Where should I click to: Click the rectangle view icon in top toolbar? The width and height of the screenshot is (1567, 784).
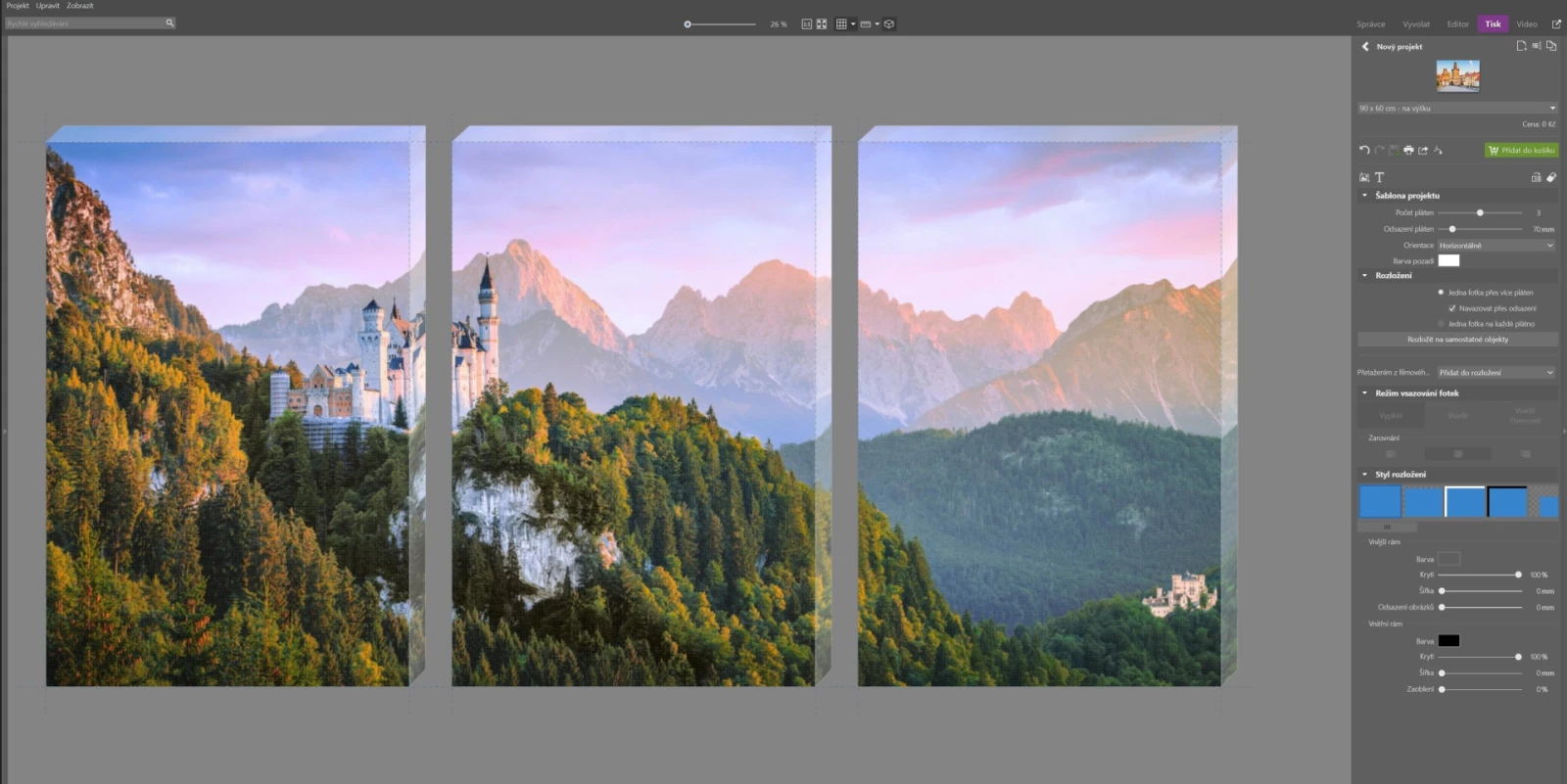pyautogui.click(x=866, y=23)
